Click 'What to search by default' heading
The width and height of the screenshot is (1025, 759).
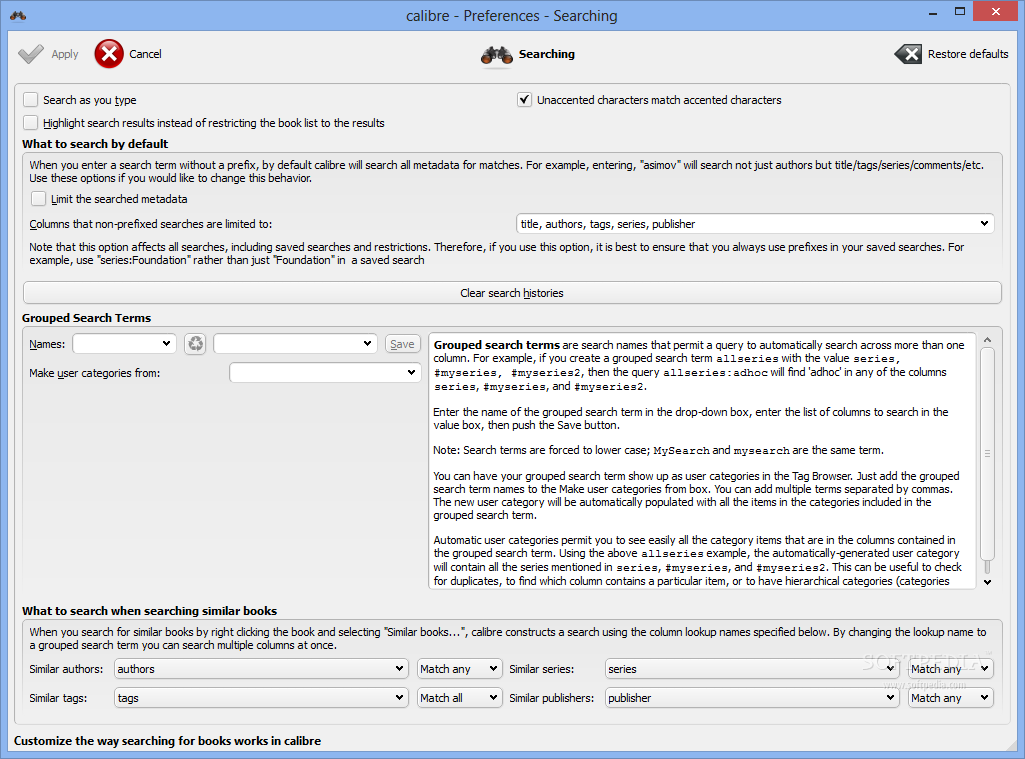tap(95, 144)
